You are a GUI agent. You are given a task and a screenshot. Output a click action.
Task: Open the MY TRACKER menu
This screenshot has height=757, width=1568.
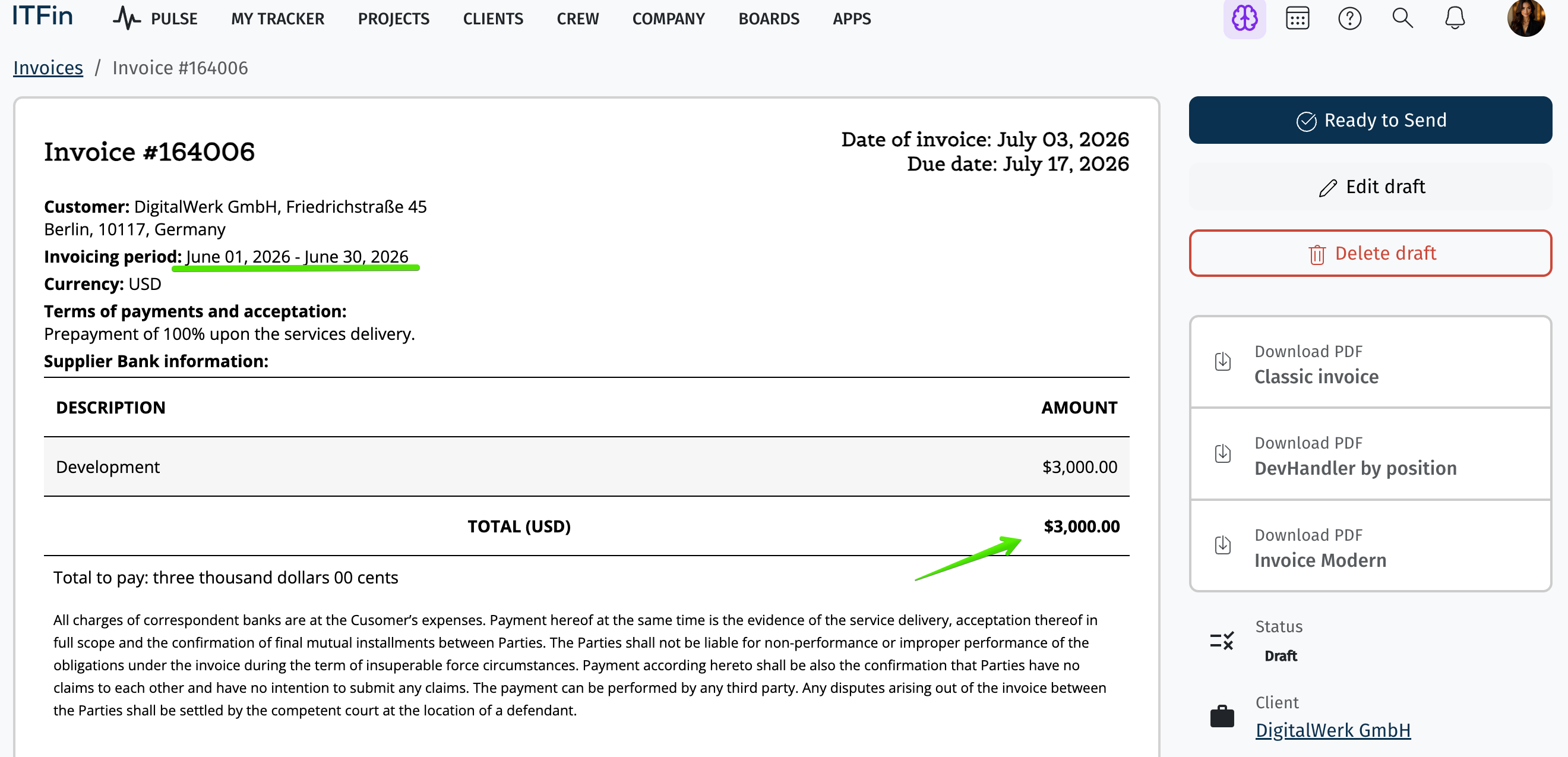tap(277, 19)
